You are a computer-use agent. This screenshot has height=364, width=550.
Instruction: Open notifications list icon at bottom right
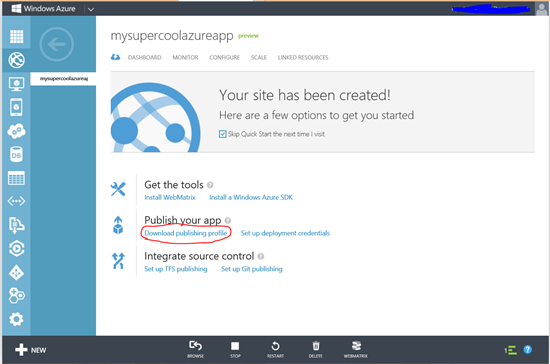(x=511, y=350)
